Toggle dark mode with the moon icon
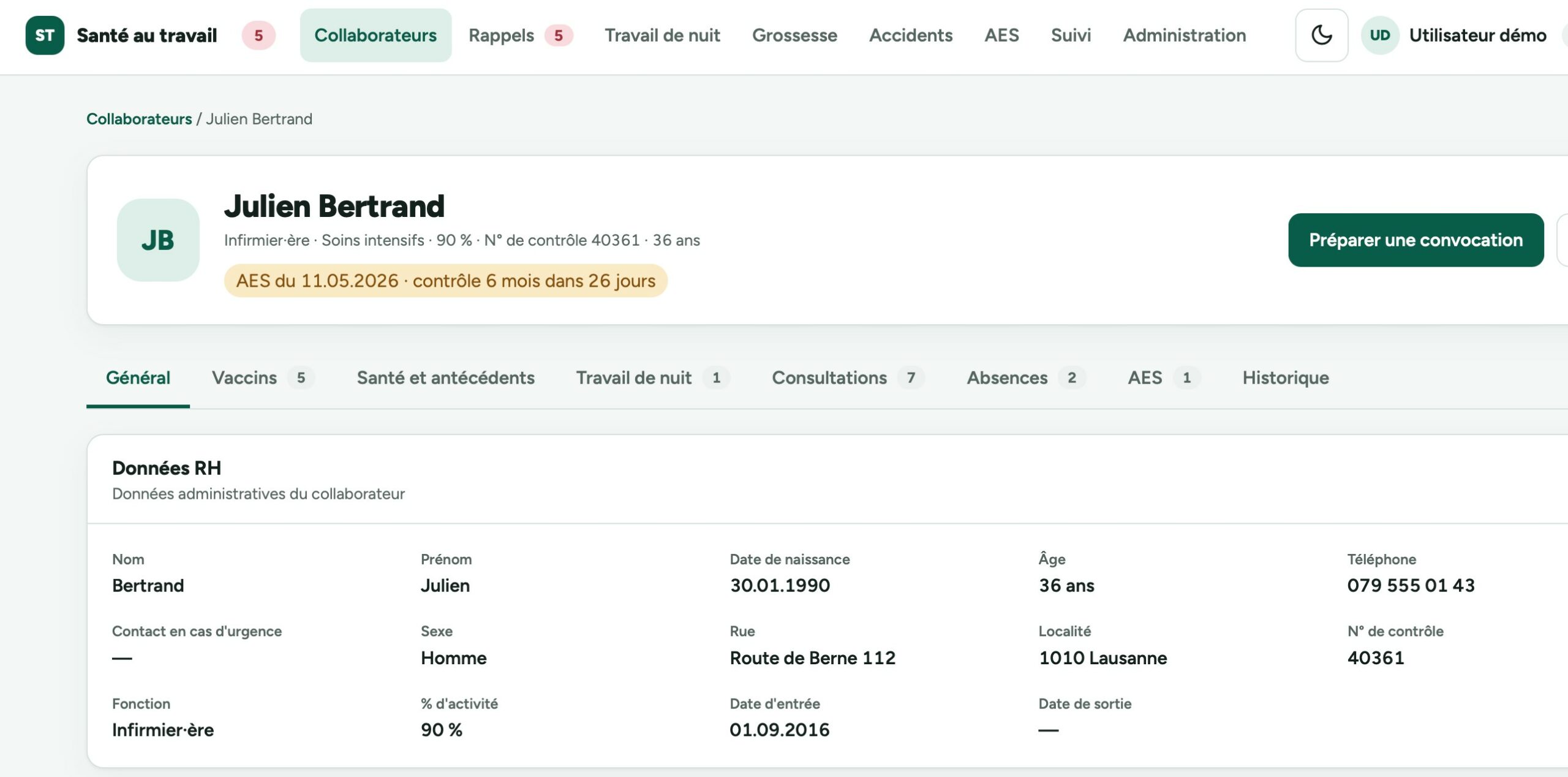 coord(1321,35)
